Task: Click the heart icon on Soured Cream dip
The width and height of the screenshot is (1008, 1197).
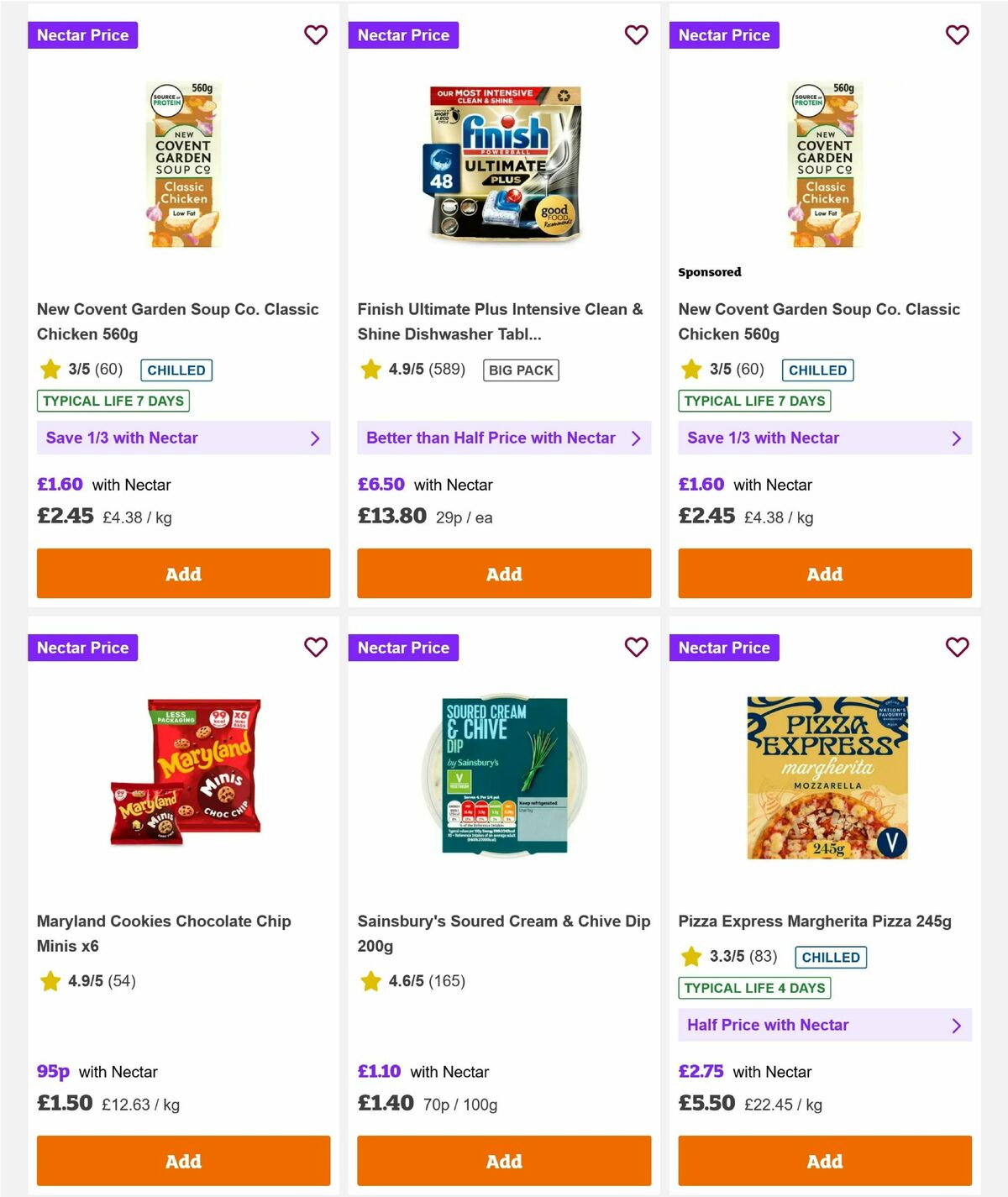Action: pos(636,648)
